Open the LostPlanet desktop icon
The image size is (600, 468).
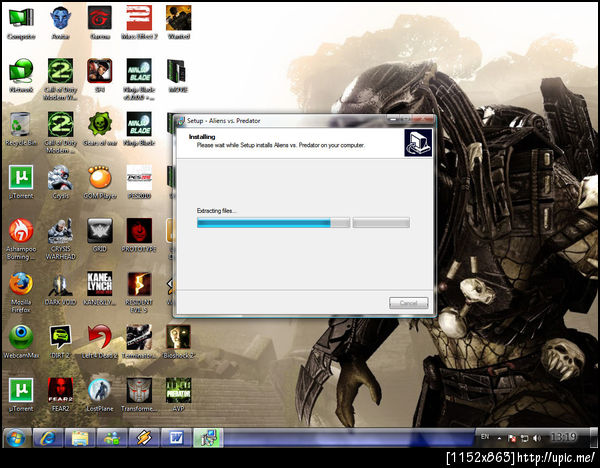[100, 395]
